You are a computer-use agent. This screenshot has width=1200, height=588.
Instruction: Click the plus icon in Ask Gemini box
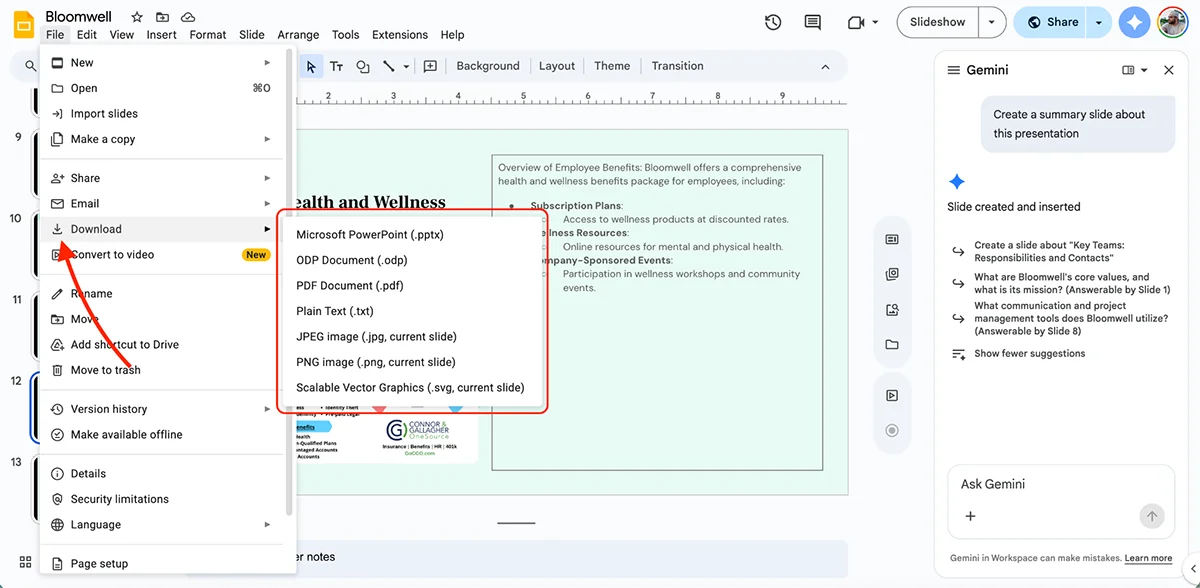click(970, 516)
